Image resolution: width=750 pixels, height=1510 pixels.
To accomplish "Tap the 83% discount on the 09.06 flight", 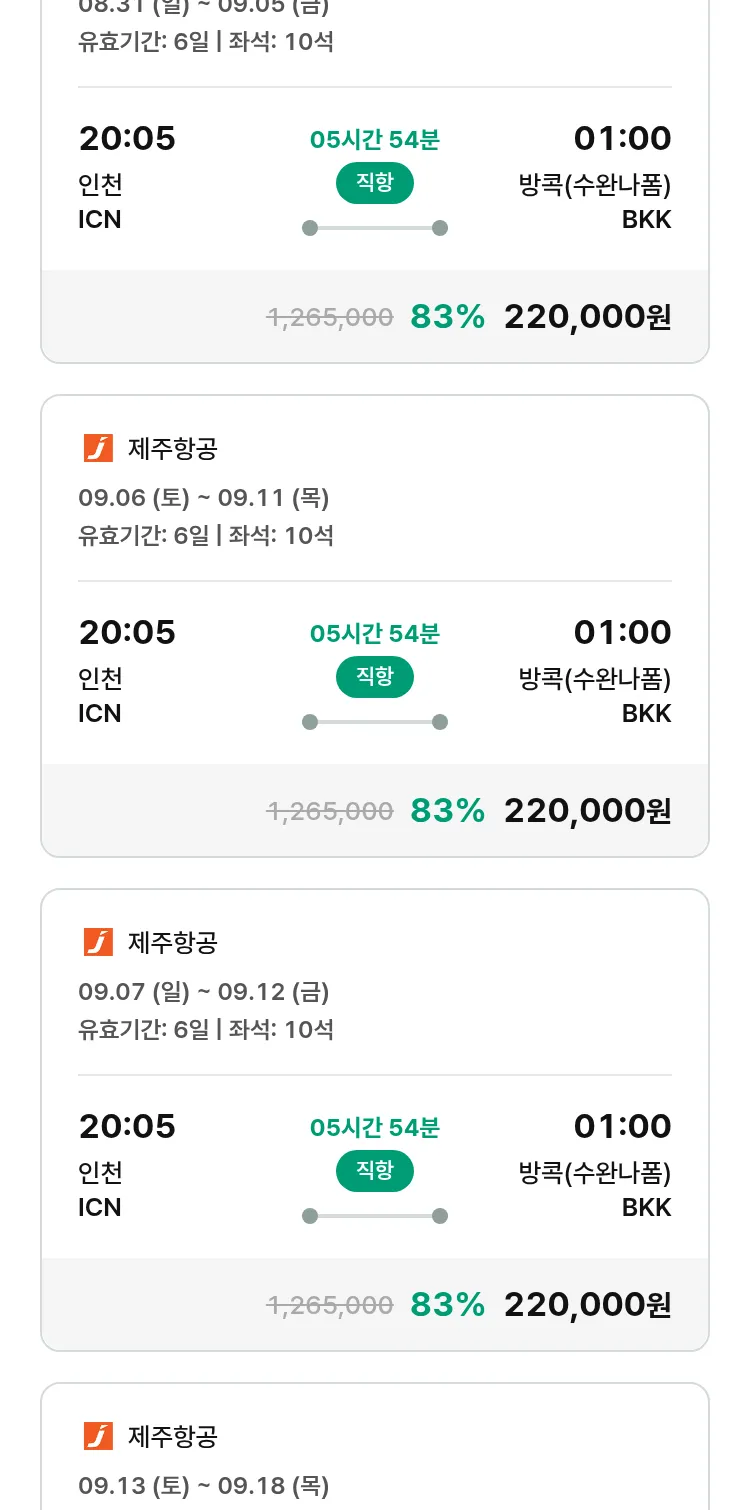I will point(447,810).
